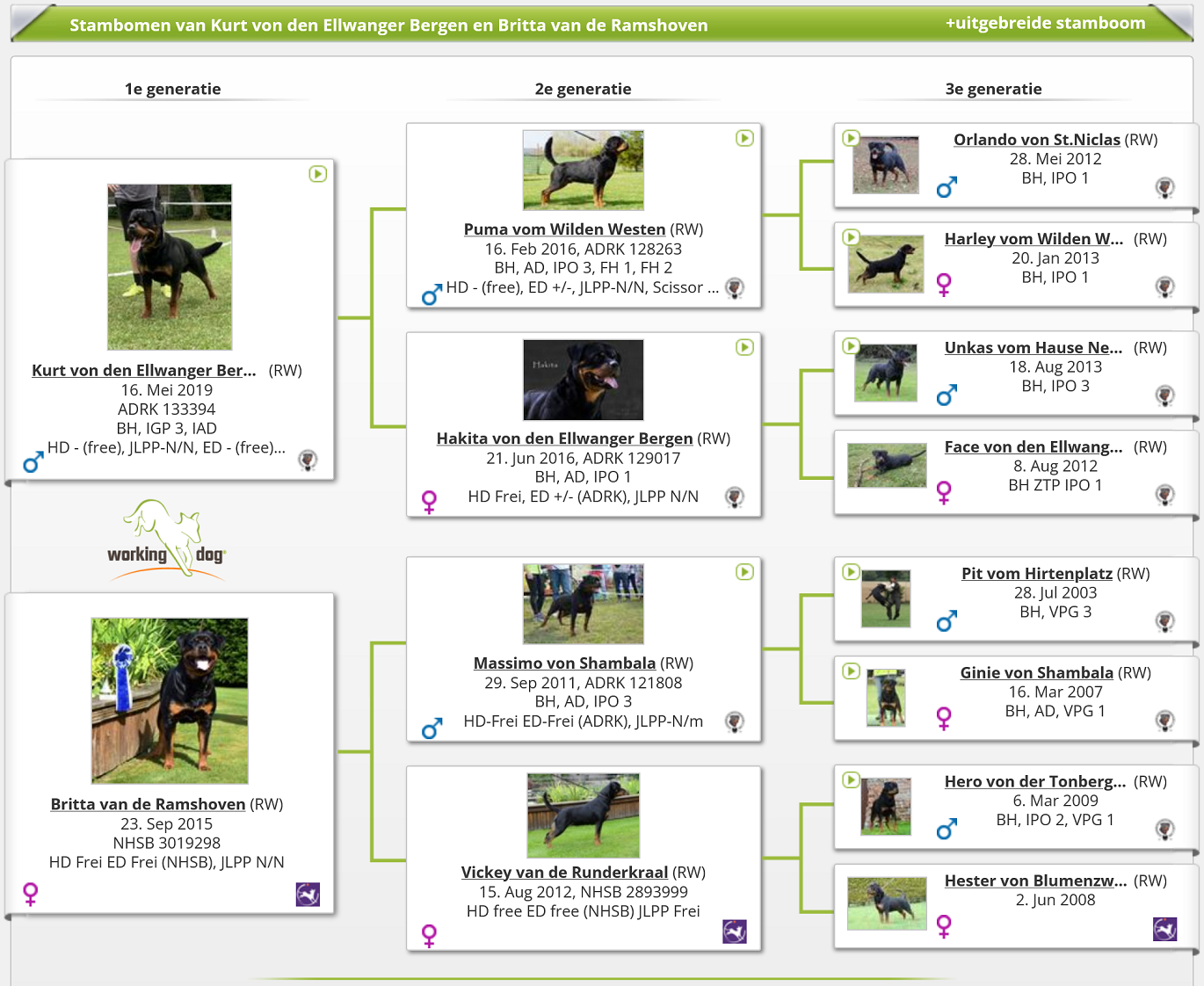
Task: Open Britta van de Ramshoven profile link
Action: tap(148, 804)
